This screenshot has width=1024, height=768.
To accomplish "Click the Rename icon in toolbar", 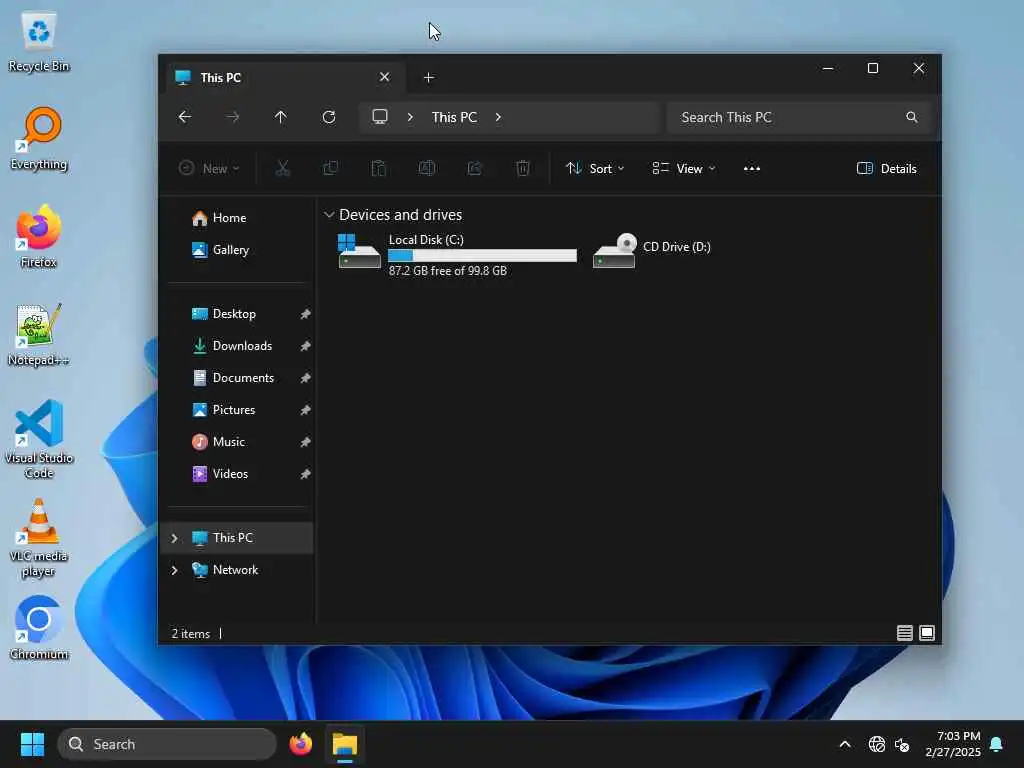I will pos(426,168).
